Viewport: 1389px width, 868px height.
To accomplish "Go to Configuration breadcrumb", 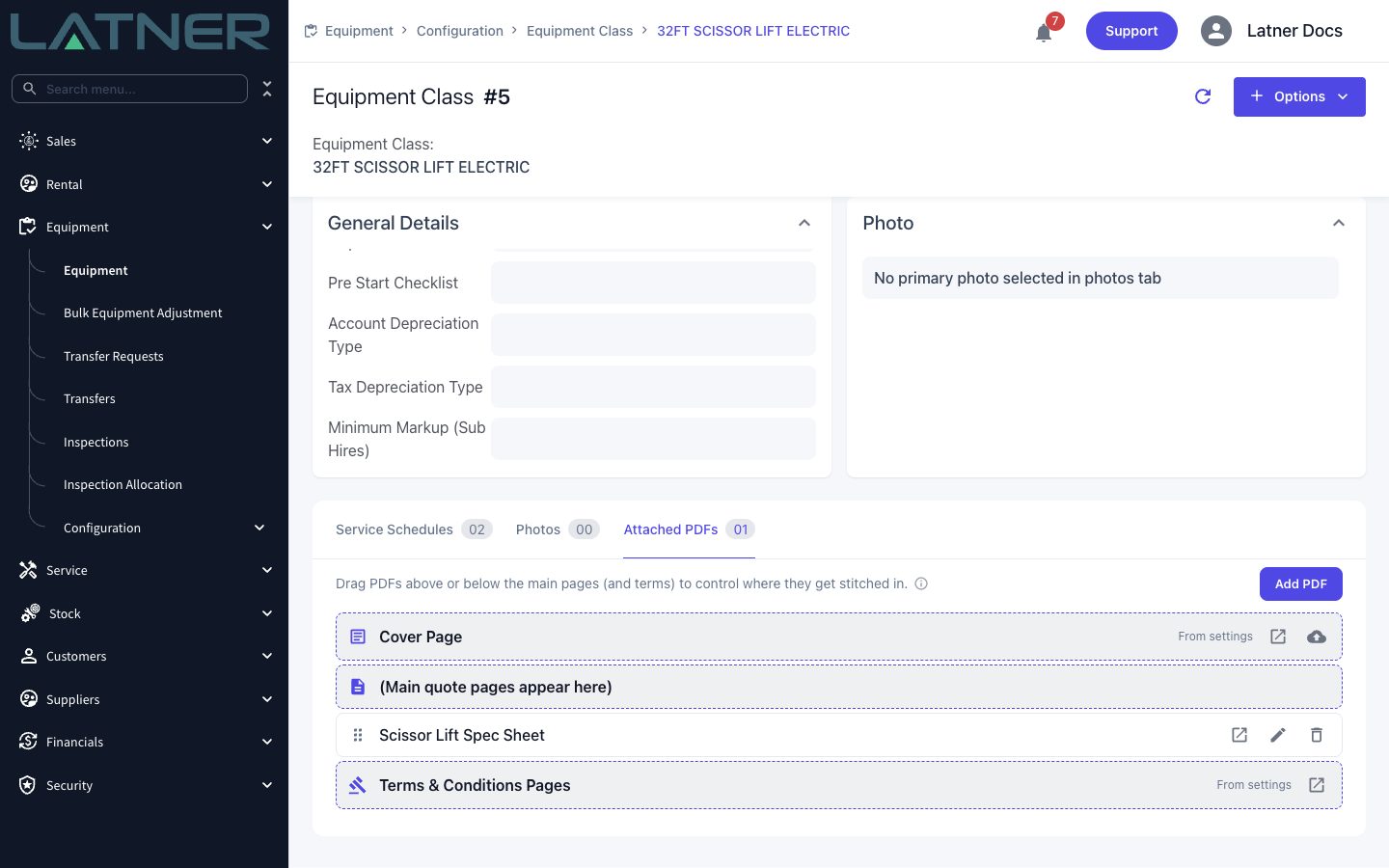I will (x=460, y=31).
